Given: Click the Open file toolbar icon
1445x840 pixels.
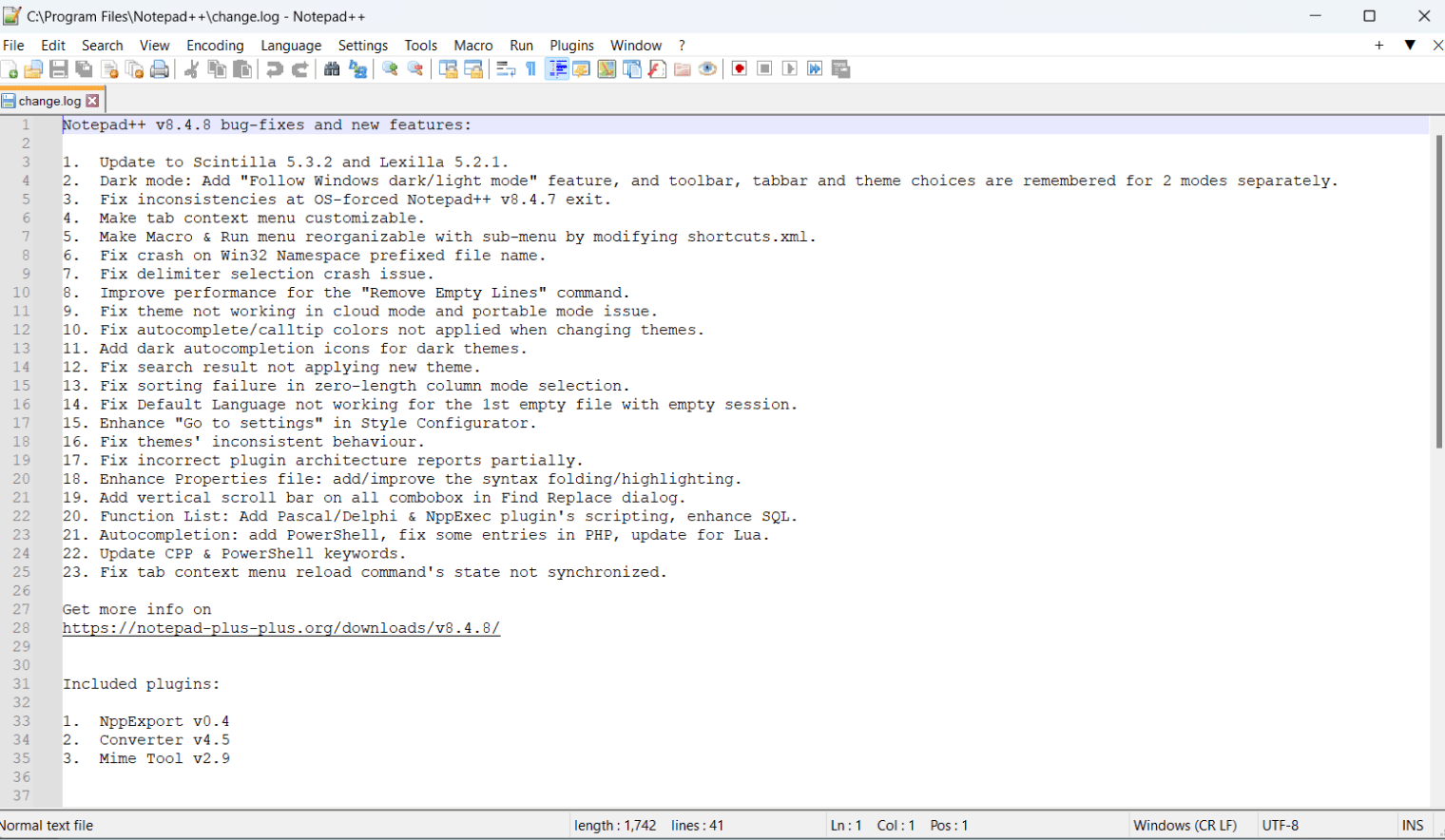Looking at the screenshot, I should (33, 69).
